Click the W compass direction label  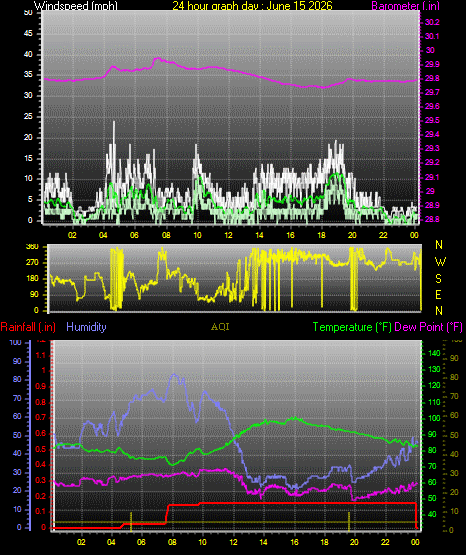pos(440,262)
